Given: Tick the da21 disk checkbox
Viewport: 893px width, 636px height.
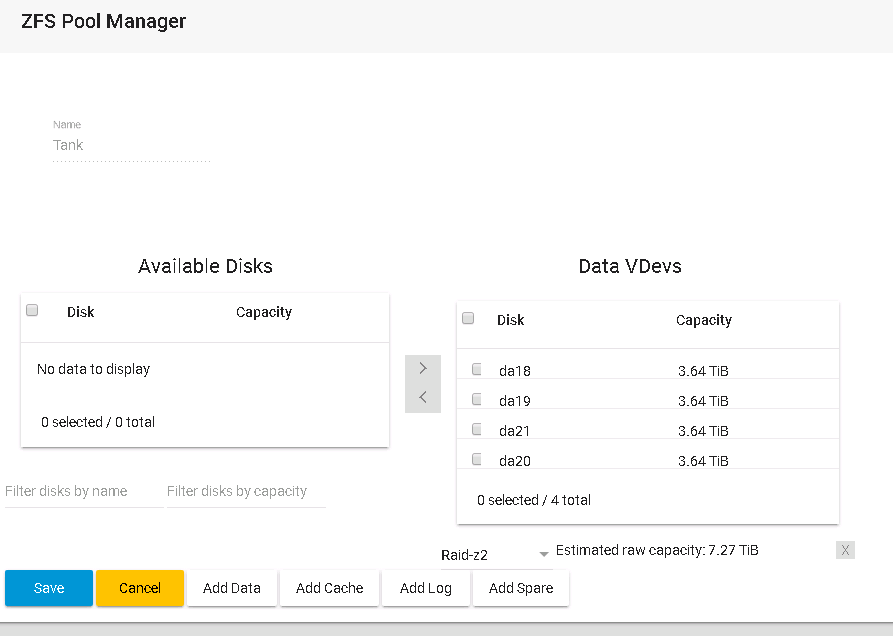Looking at the screenshot, I should point(477,429).
